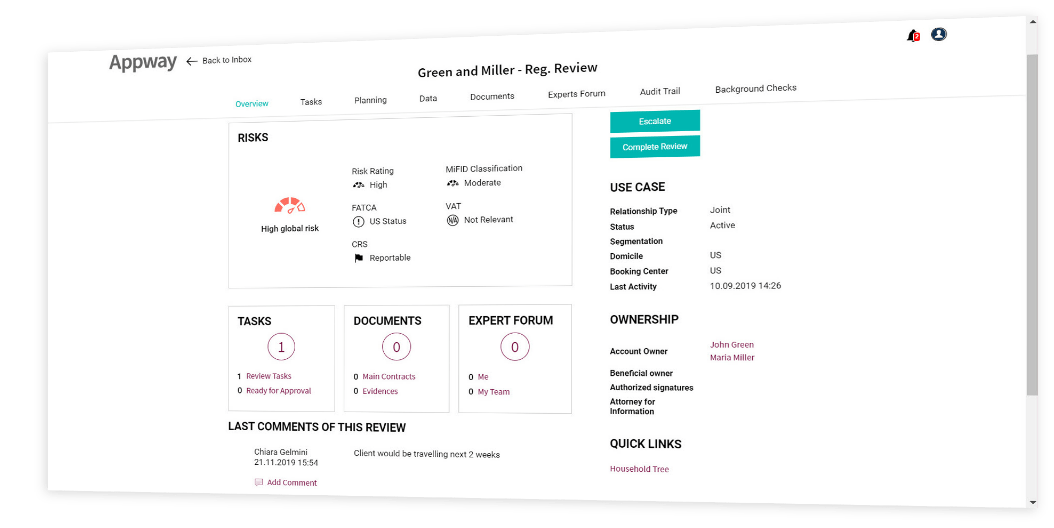The width and height of the screenshot is (1054, 528).
Task: Open the Review Tasks link
Action: click(x=268, y=376)
